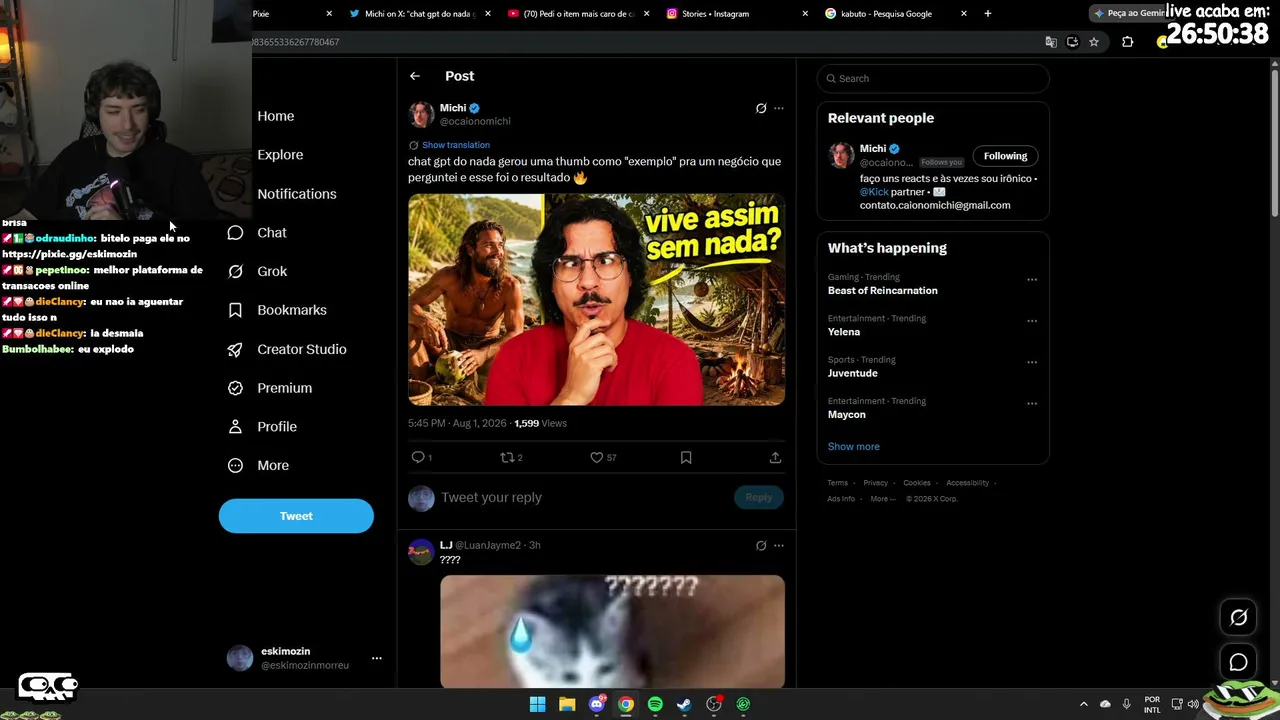Open the floating messages chat button
This screenshot has height=720, width=1280.
1238,662
